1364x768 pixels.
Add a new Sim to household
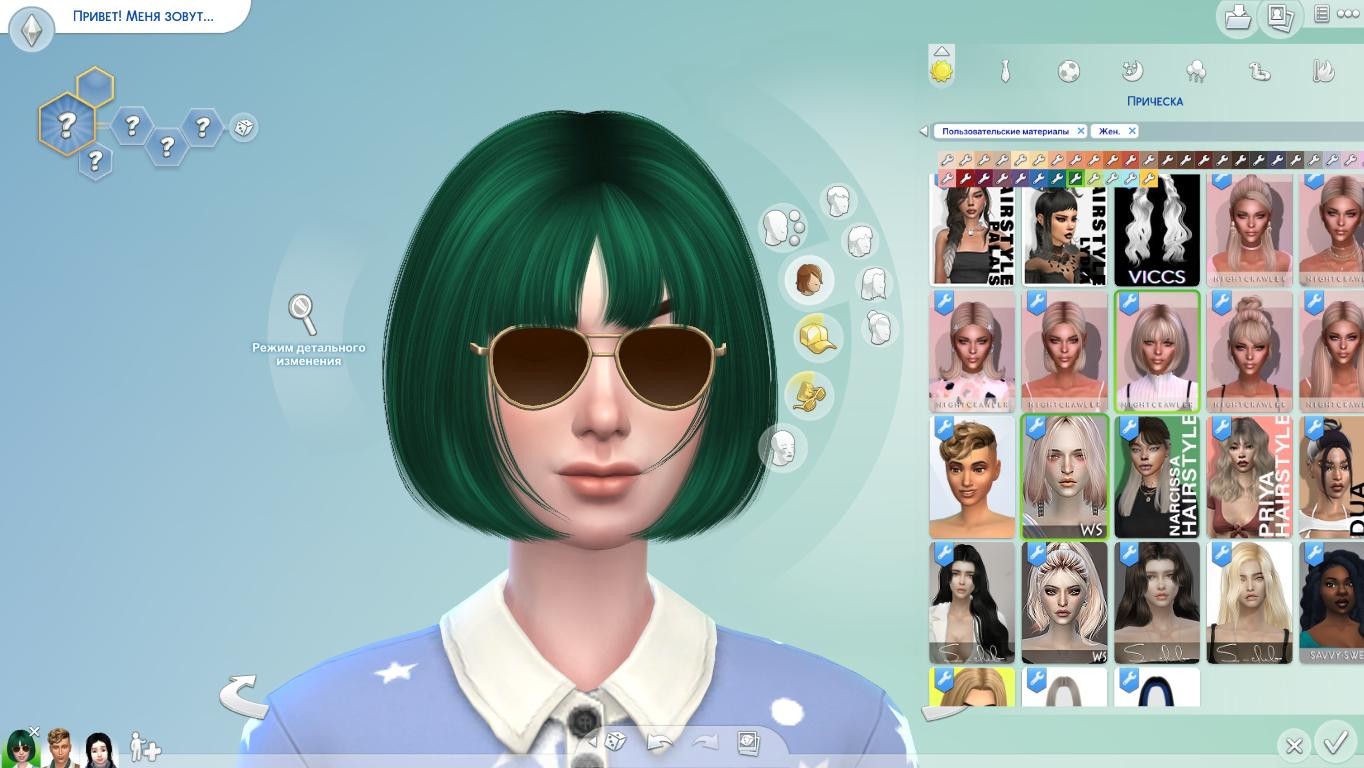[144, 747]
